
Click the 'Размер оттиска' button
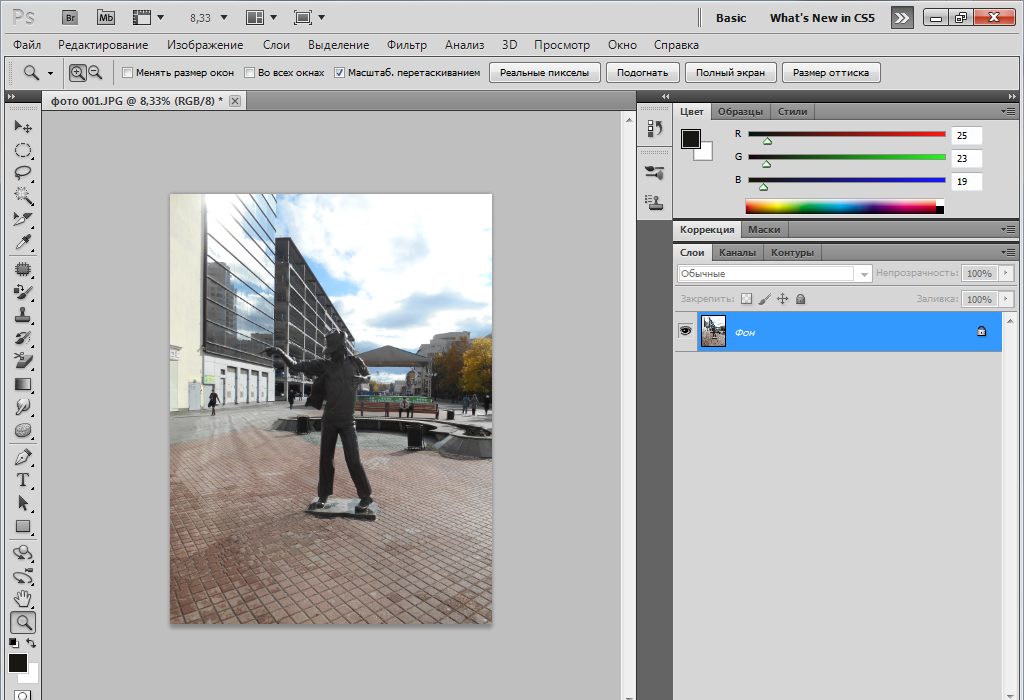point(831,72)
